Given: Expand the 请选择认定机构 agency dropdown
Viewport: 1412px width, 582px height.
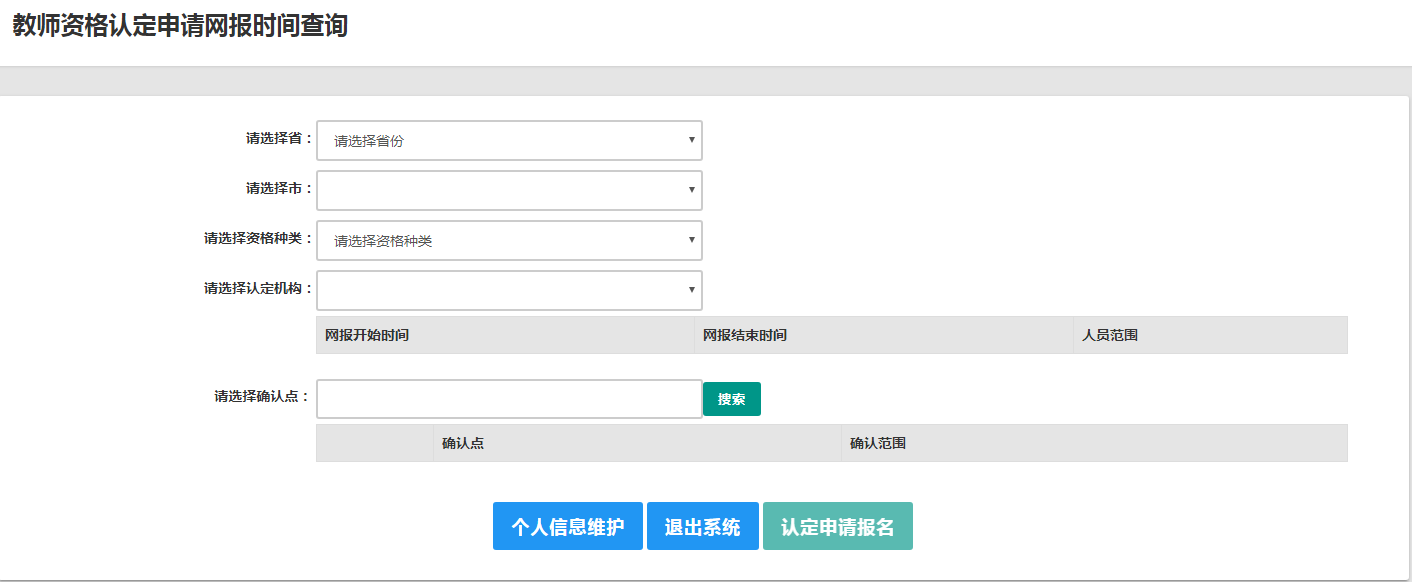Looking at the screenshot, I should click(509, 290).
